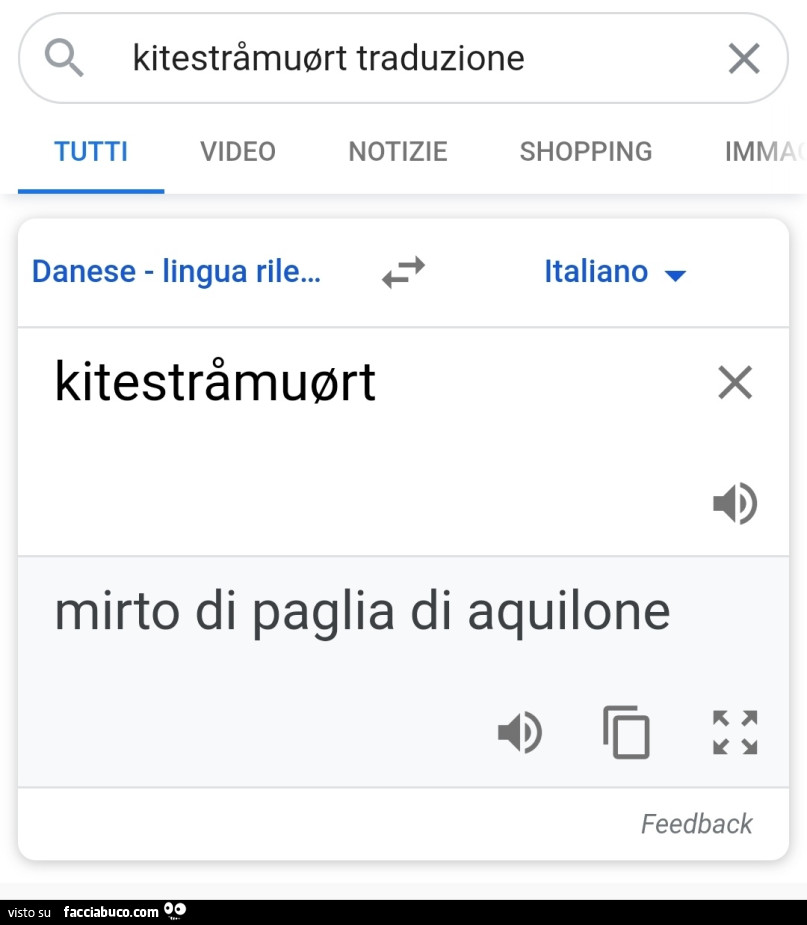This screenshot has width=807, height=925.
Task: Click the facciabuco.com watermark link
Action: point(111,912)
